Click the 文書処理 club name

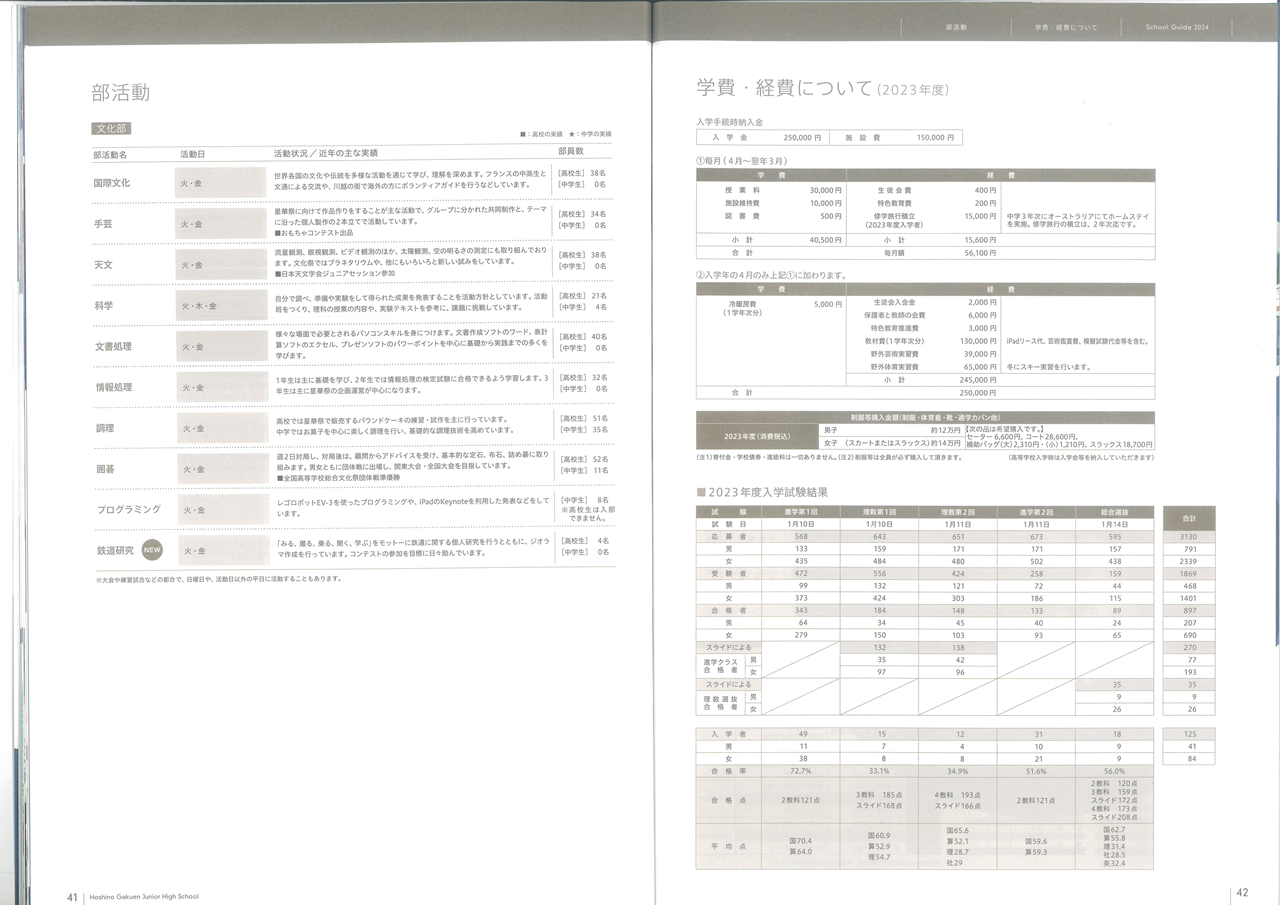click(112, 346)
